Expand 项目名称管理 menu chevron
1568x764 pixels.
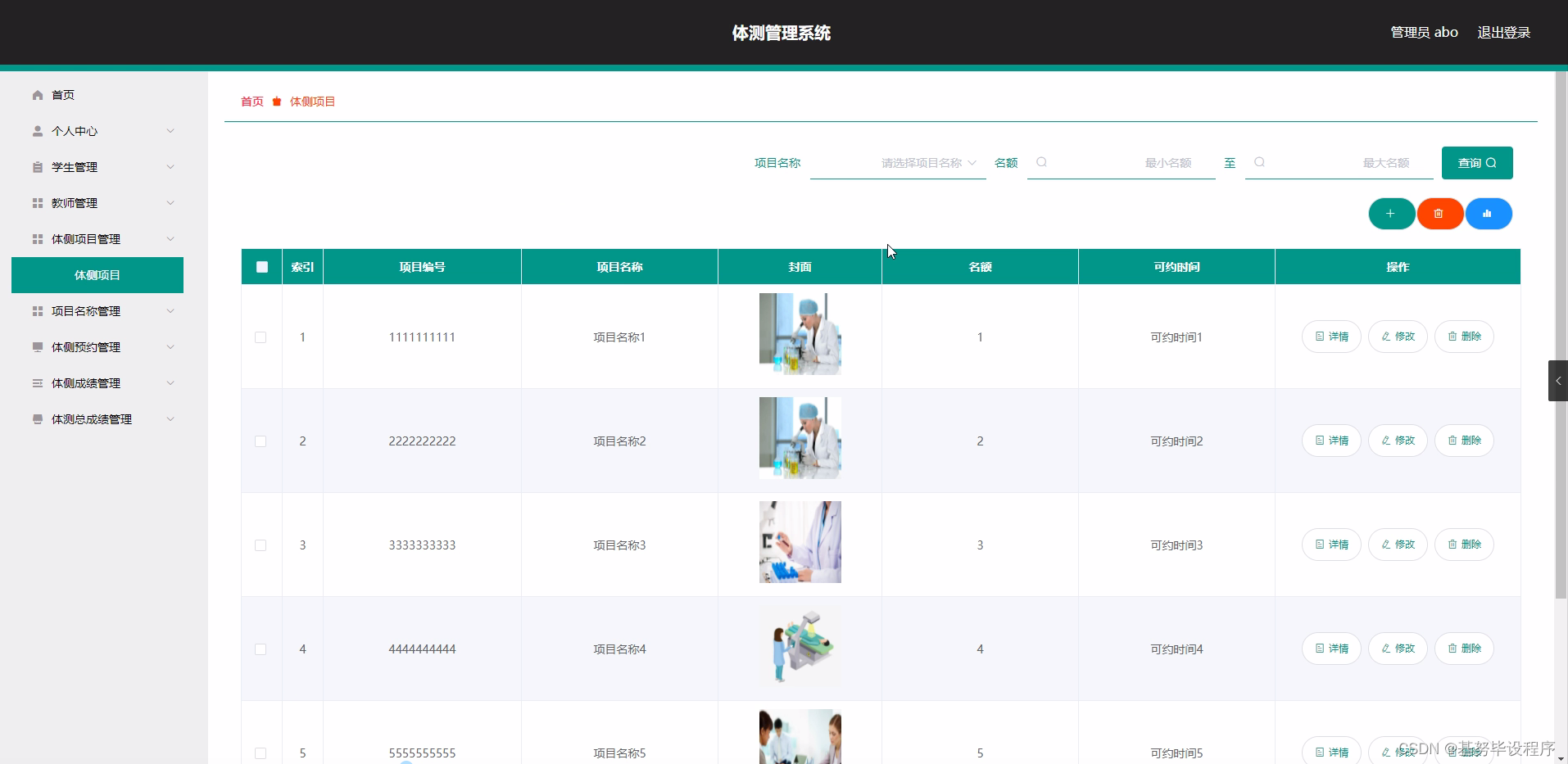170,311
